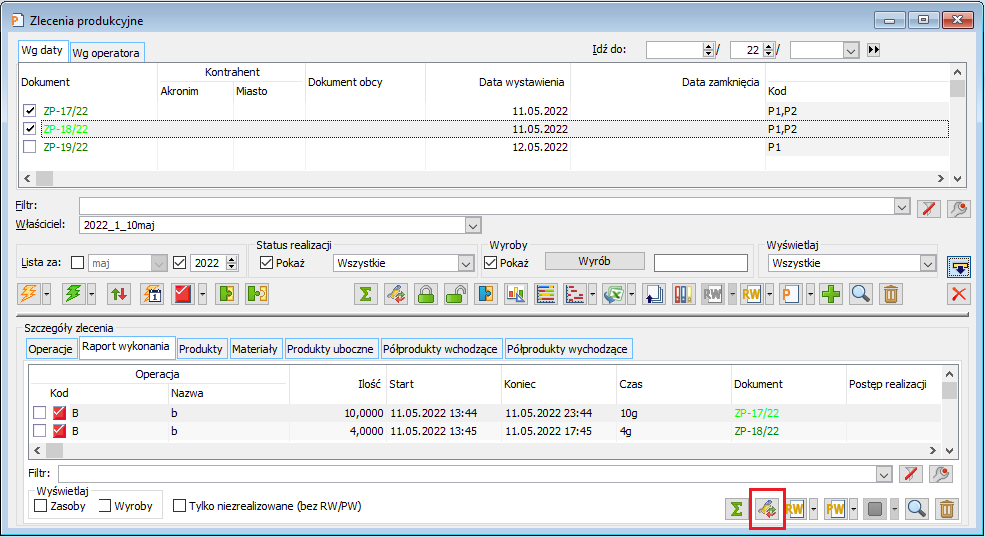Viewport: 985px width, 537px height.
Task: Enable the Zasoby checkbox
Action: 41,506
